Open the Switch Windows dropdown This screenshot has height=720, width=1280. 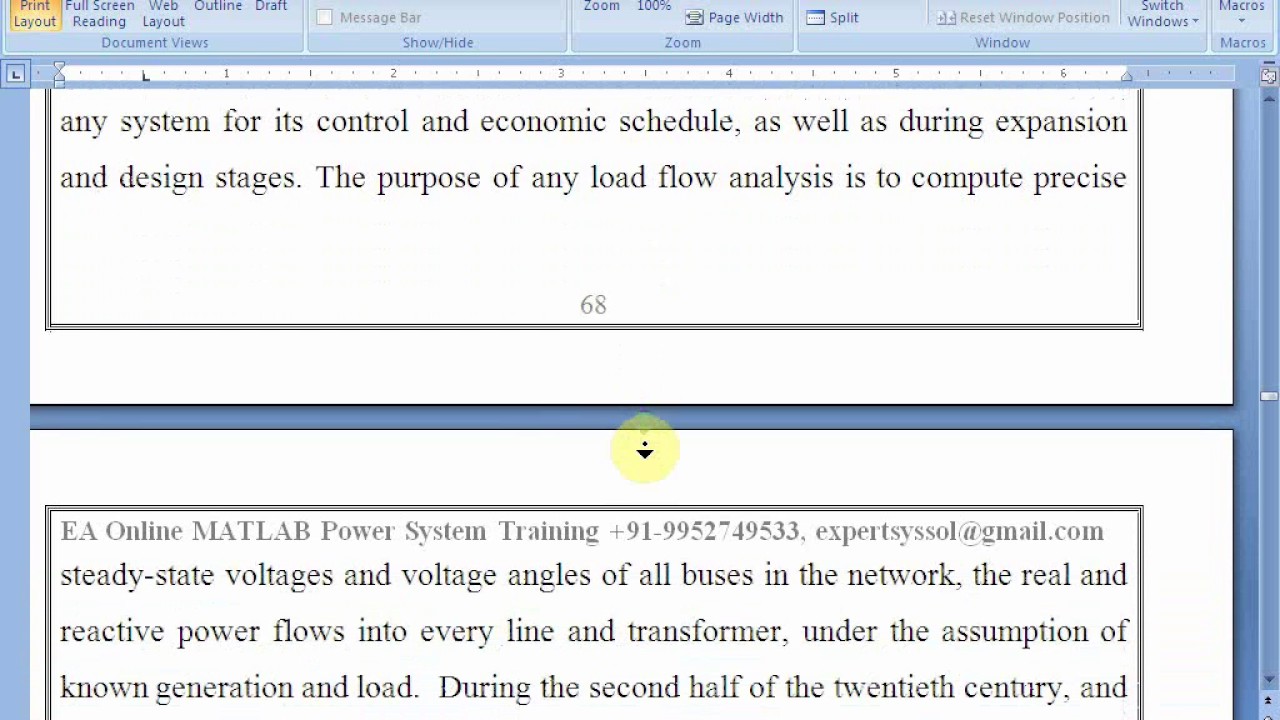pyautogui.click(x=1163, y=14)
